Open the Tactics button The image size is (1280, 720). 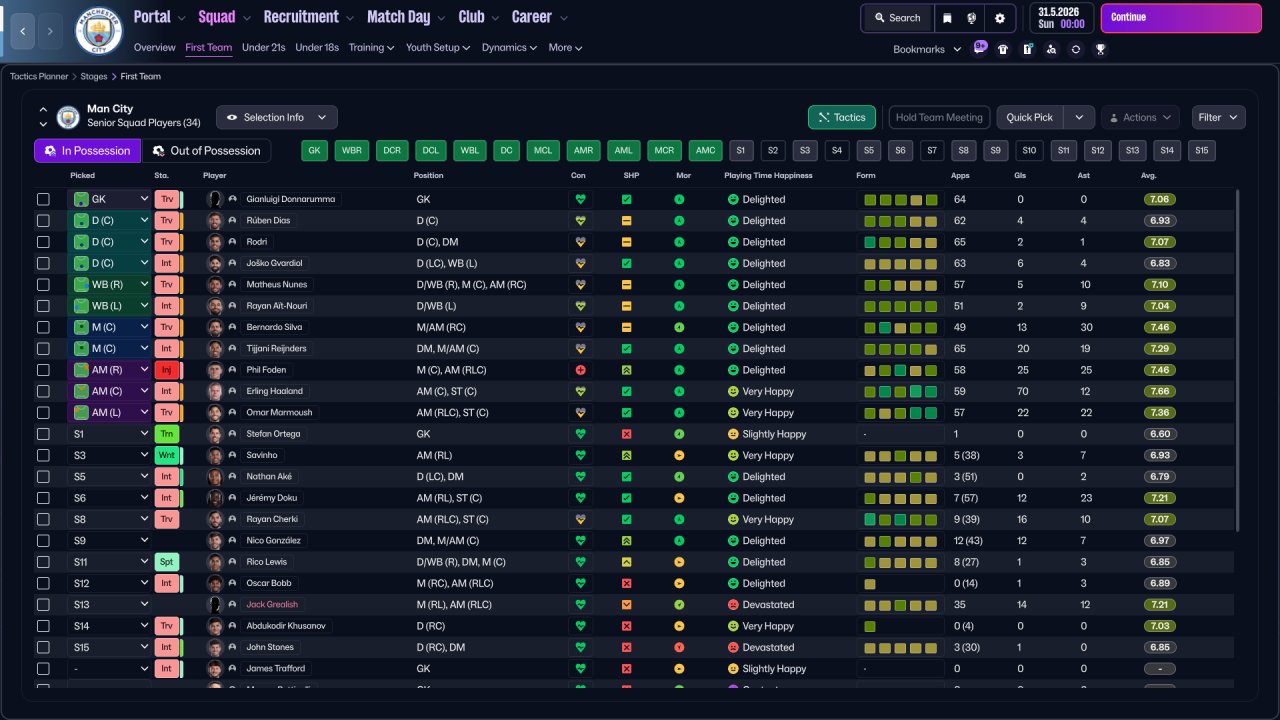tap(842, 117)
